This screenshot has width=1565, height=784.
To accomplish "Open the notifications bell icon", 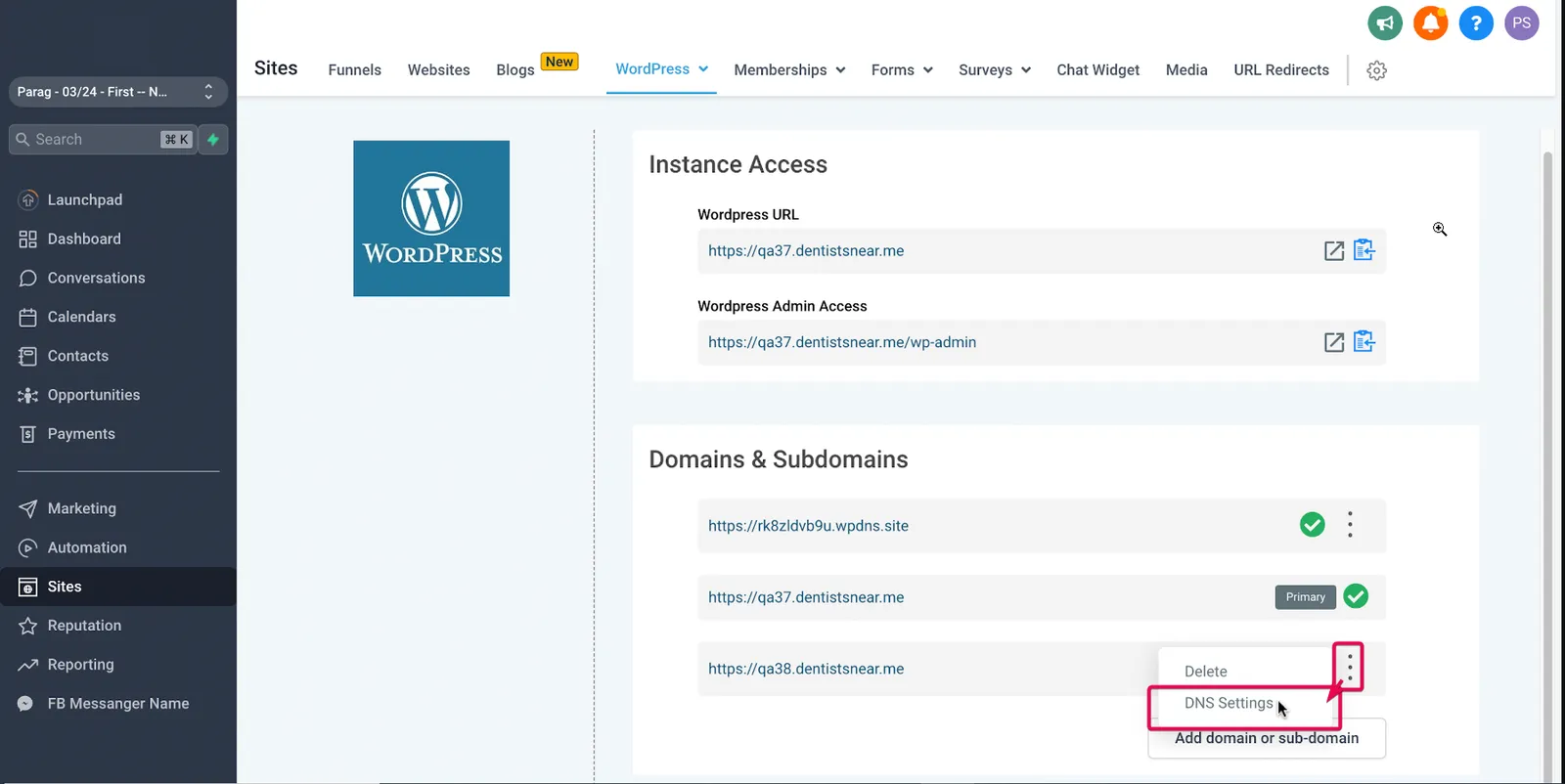I will pyautogui.click(x=1430, y=22).
